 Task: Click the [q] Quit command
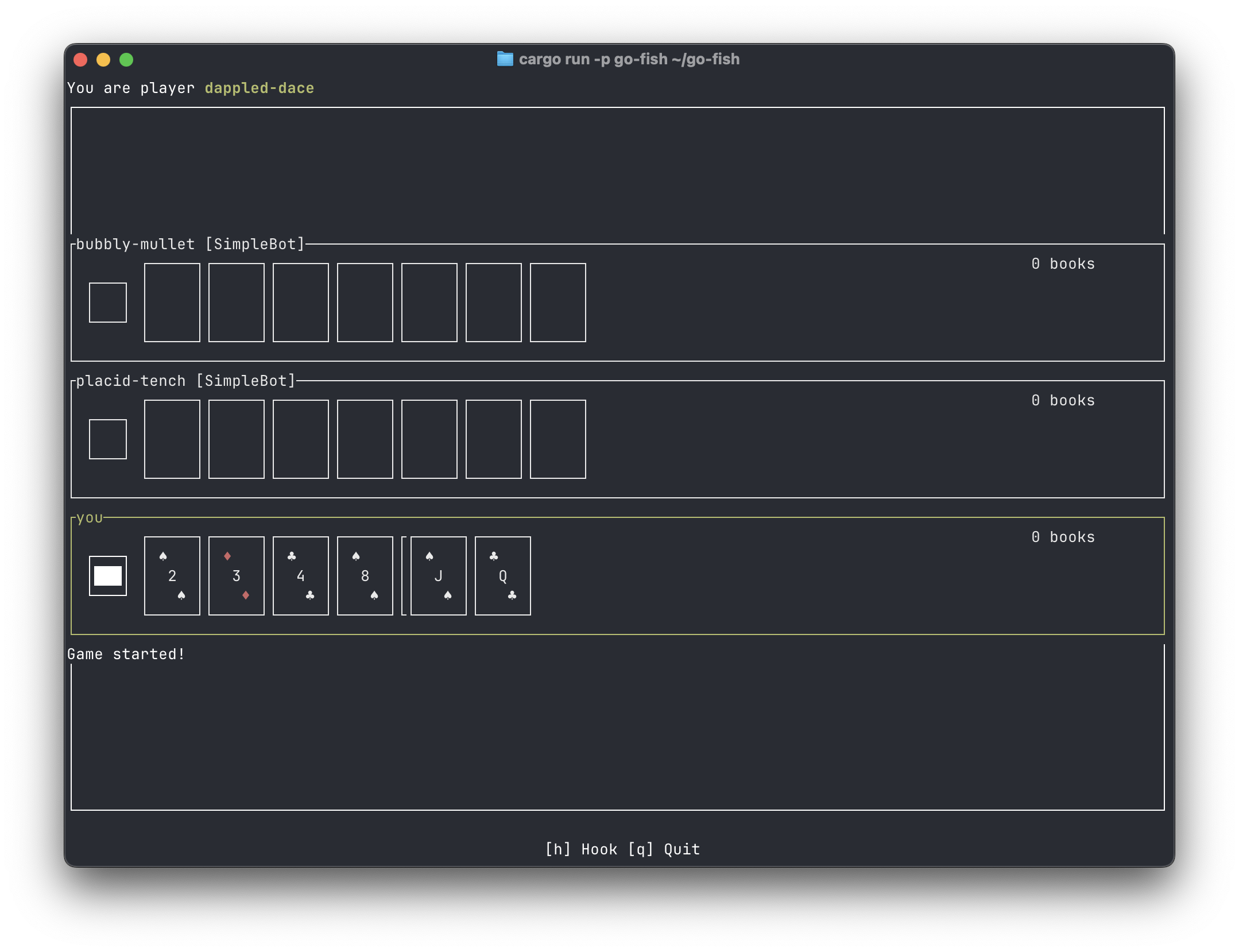coord(664,849)
